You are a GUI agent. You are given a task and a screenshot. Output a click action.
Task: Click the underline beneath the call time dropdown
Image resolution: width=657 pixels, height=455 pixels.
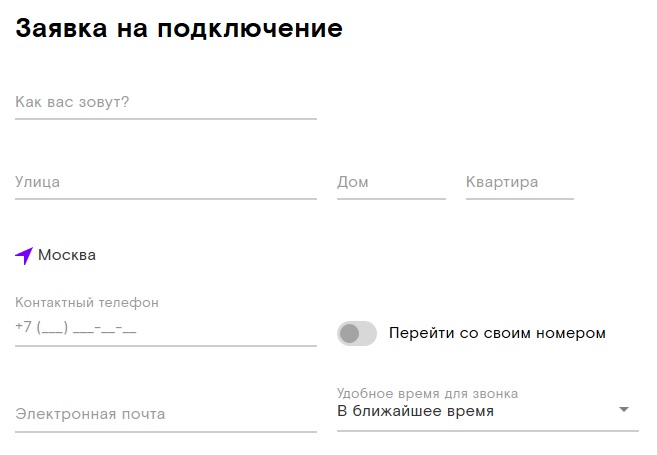point(487,431)
